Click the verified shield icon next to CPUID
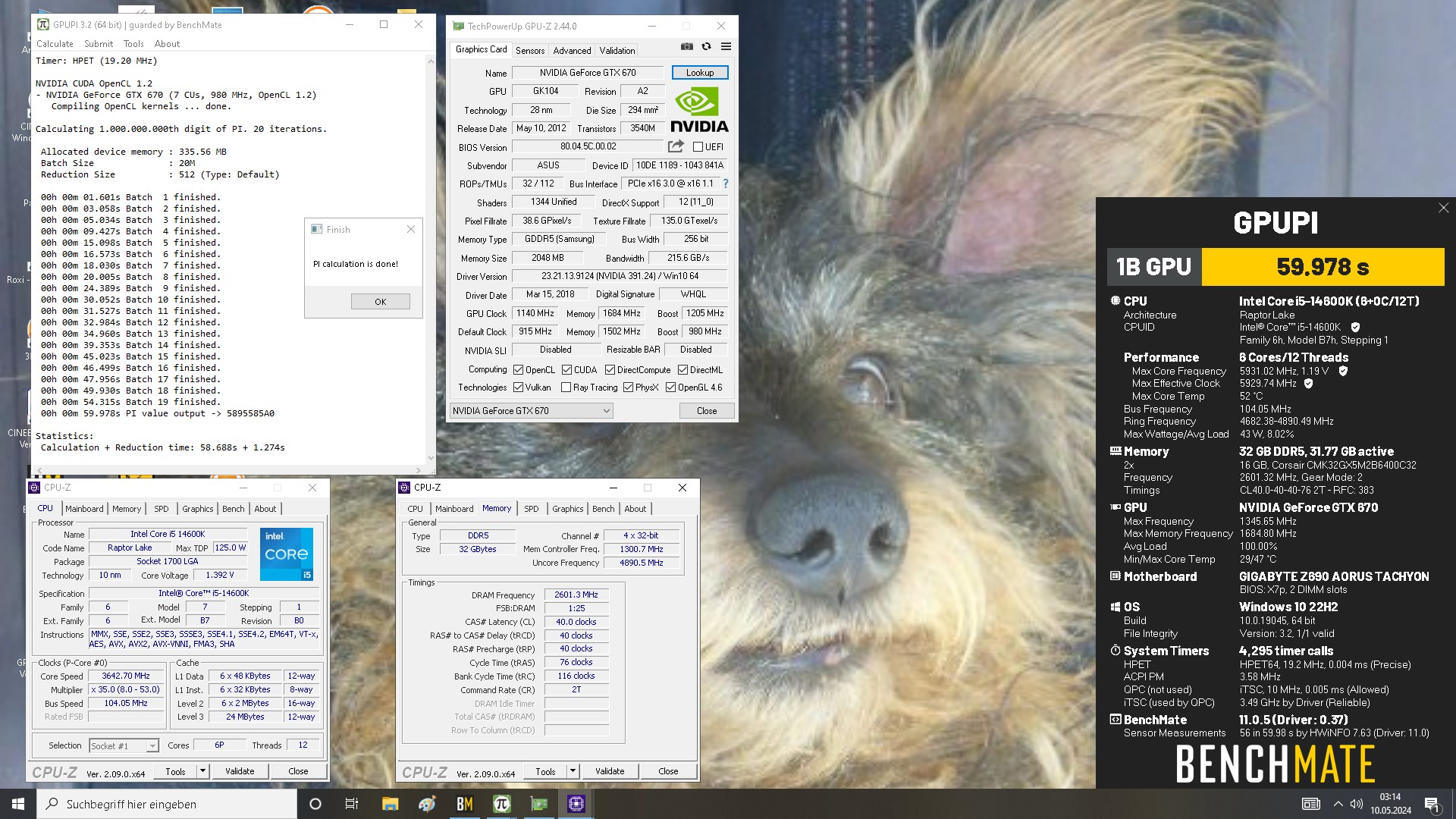Image resolution: width=1456 pixels, height=819 pixels. point(1355,328)
